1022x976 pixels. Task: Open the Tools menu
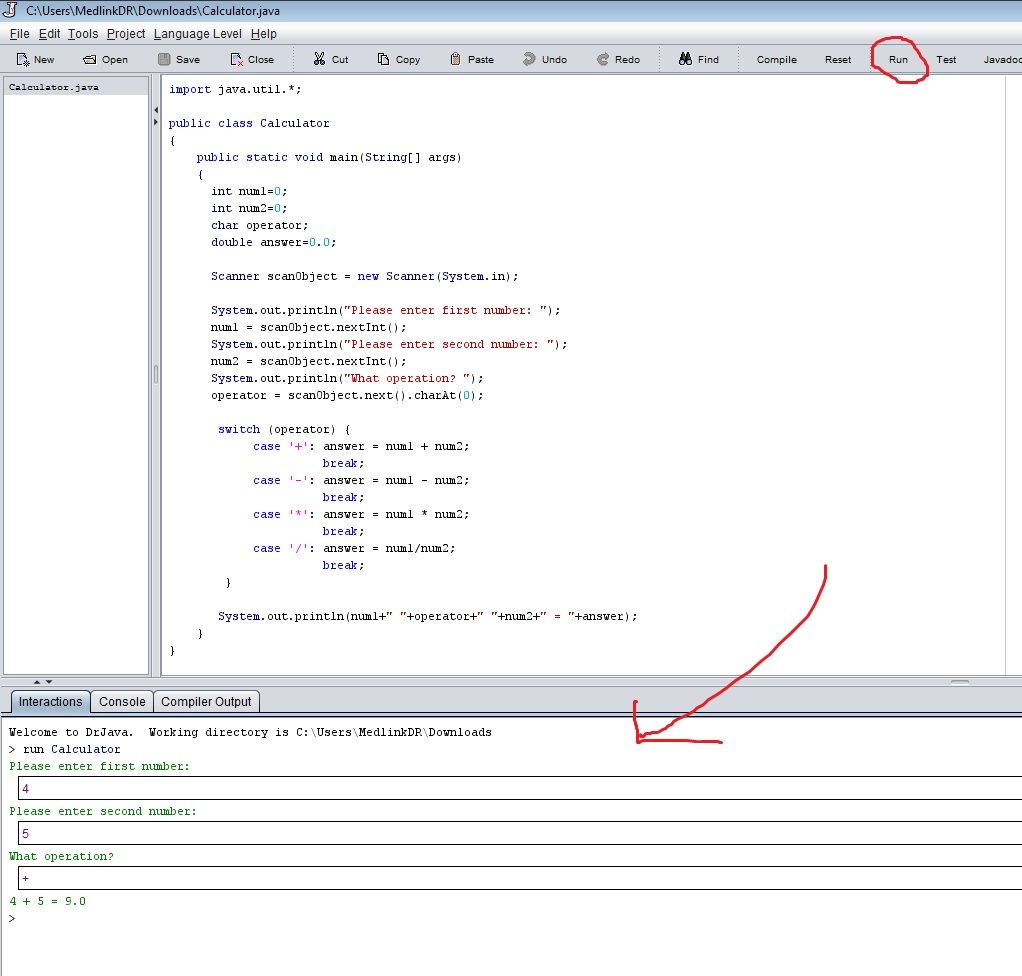[x=83, y=34]
